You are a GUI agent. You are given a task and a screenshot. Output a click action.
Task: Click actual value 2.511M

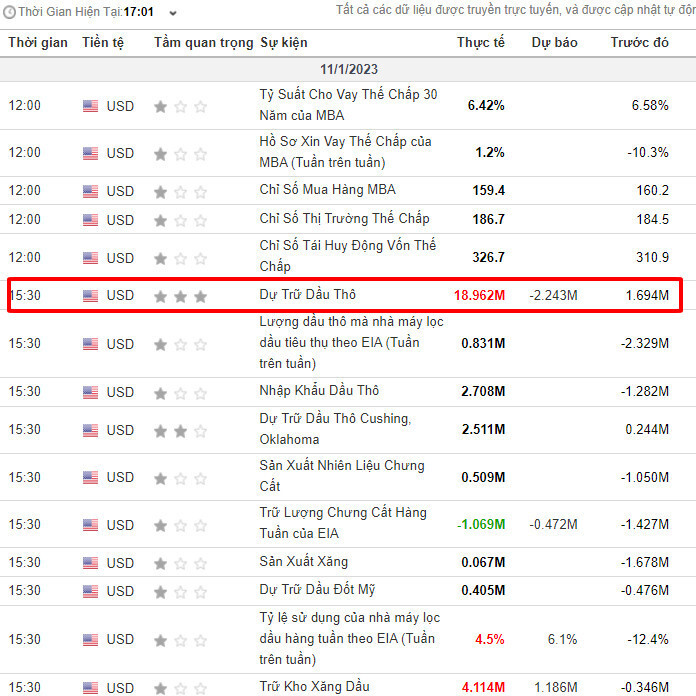pyautogui.click(x=483, y=429)
